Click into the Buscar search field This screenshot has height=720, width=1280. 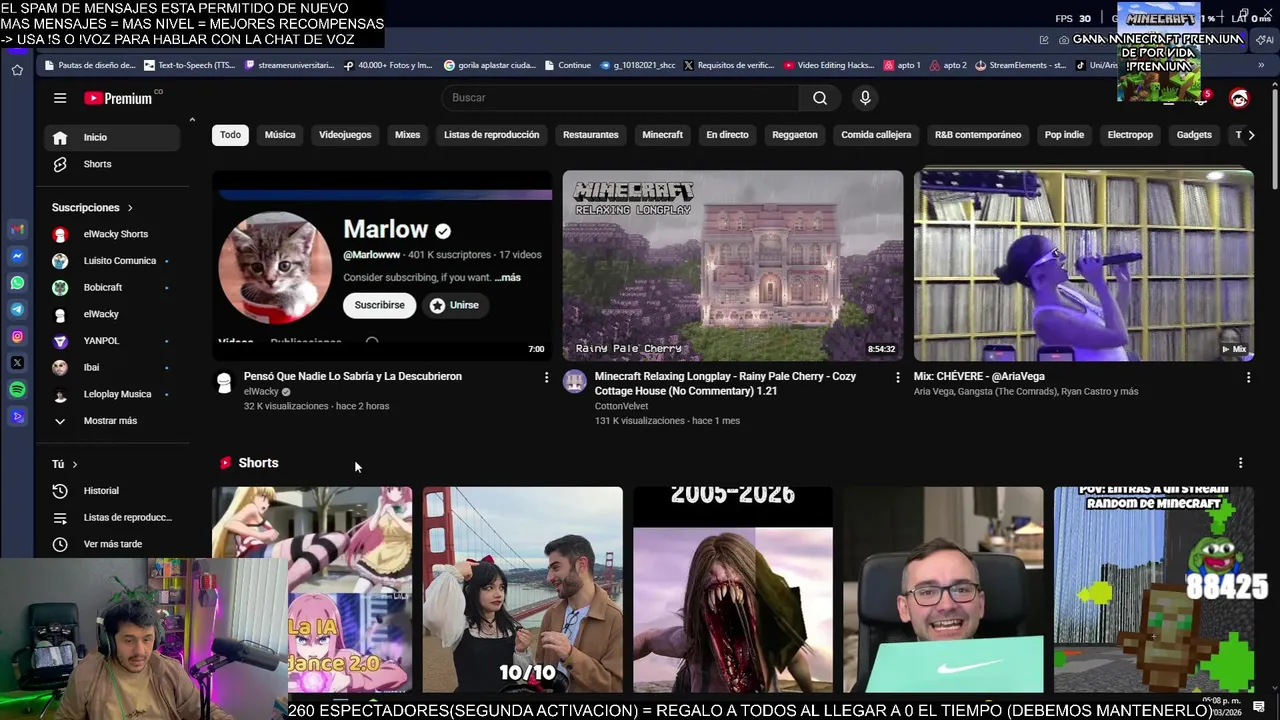click(x=620, y=98)
